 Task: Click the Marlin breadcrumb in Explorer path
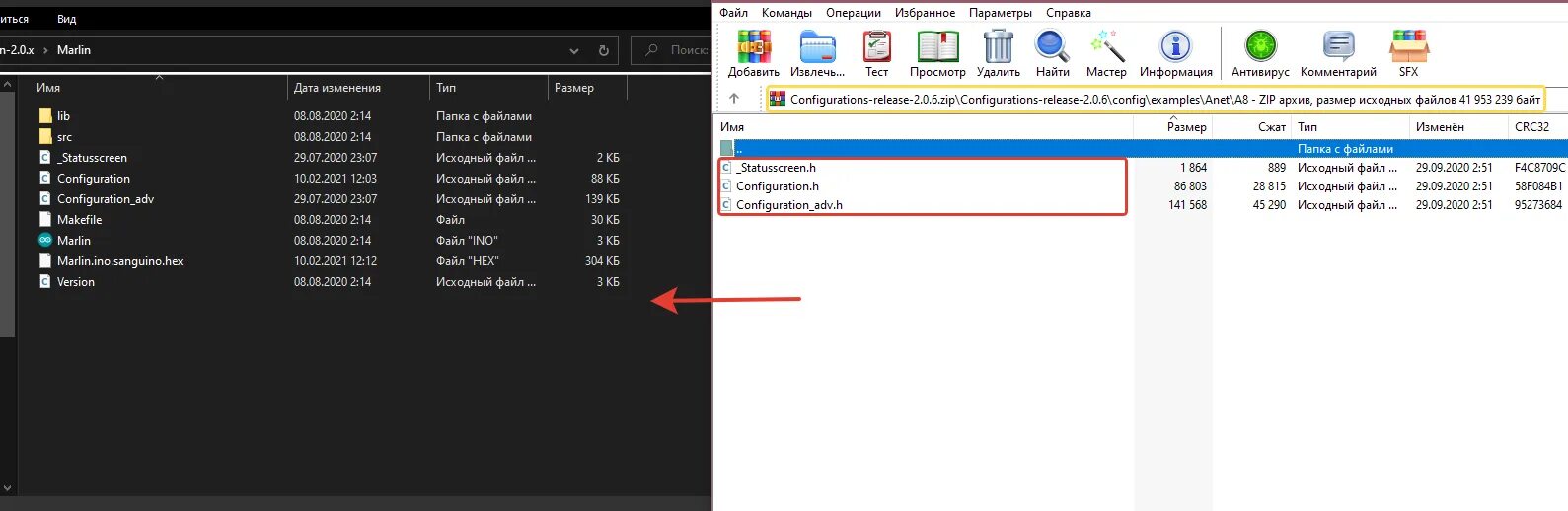74,50
